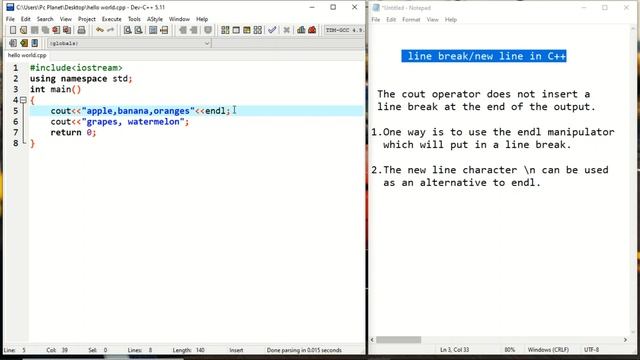
Task: Click the 80% zoom Notepad status entry
Action: [509, 350]
